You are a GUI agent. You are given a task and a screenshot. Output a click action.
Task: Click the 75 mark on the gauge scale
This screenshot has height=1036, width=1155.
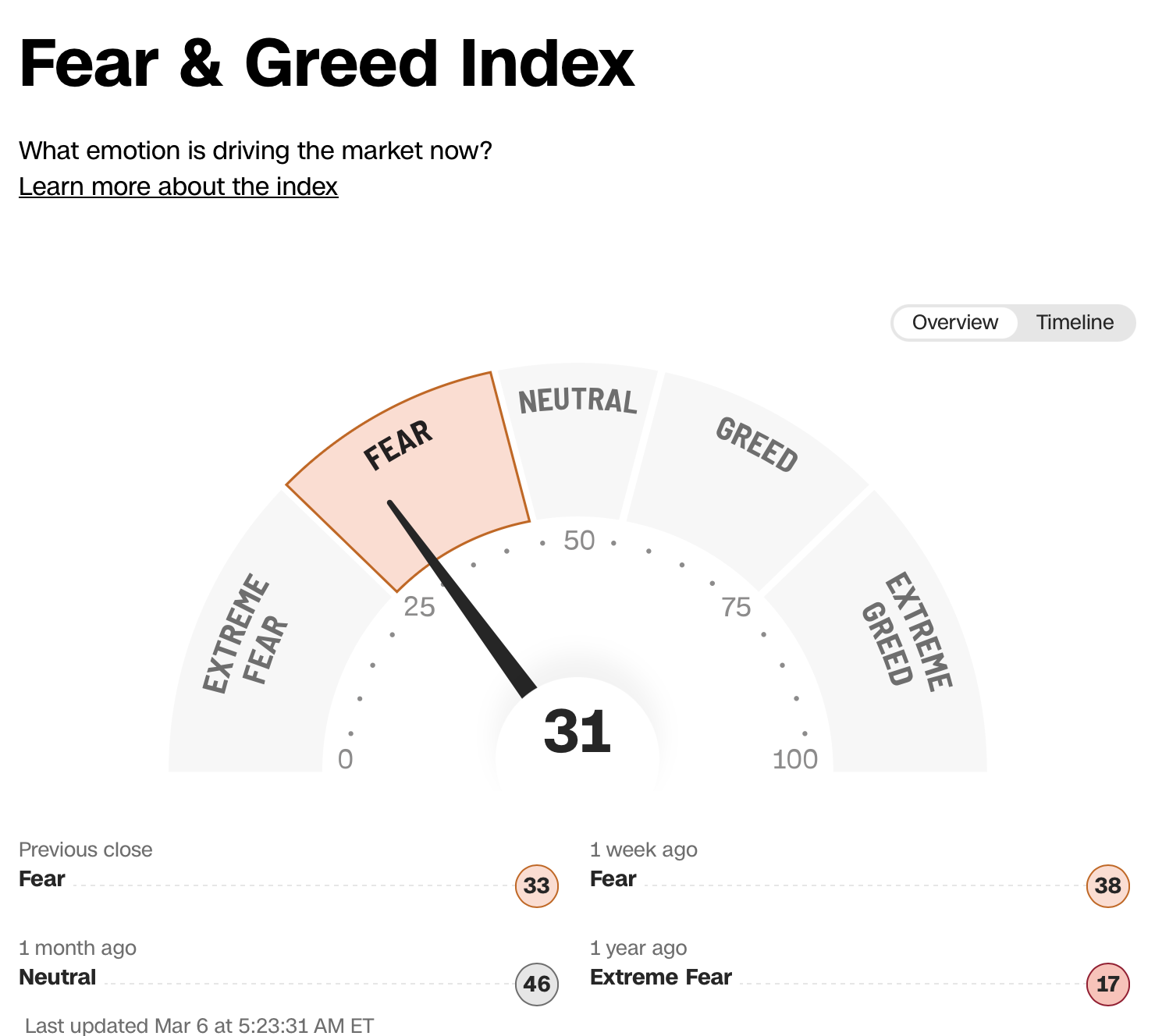(x=736, y=607)
